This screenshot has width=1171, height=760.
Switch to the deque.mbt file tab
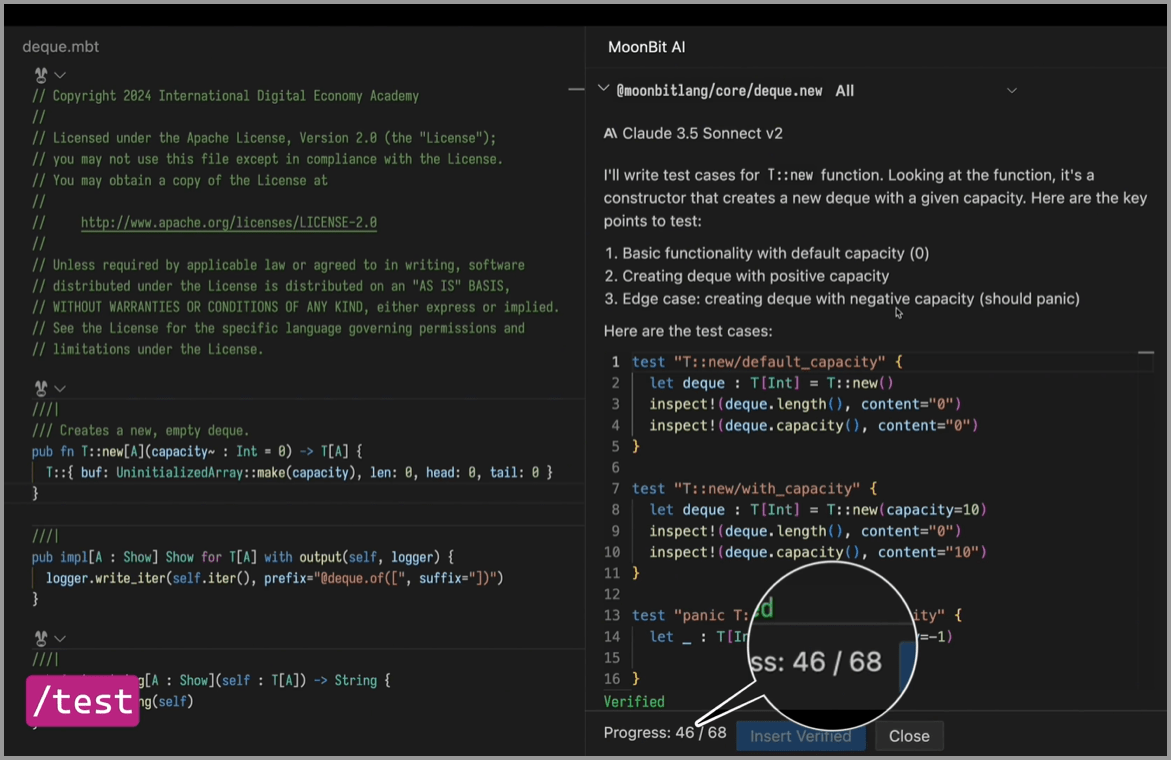click(60, 46)
